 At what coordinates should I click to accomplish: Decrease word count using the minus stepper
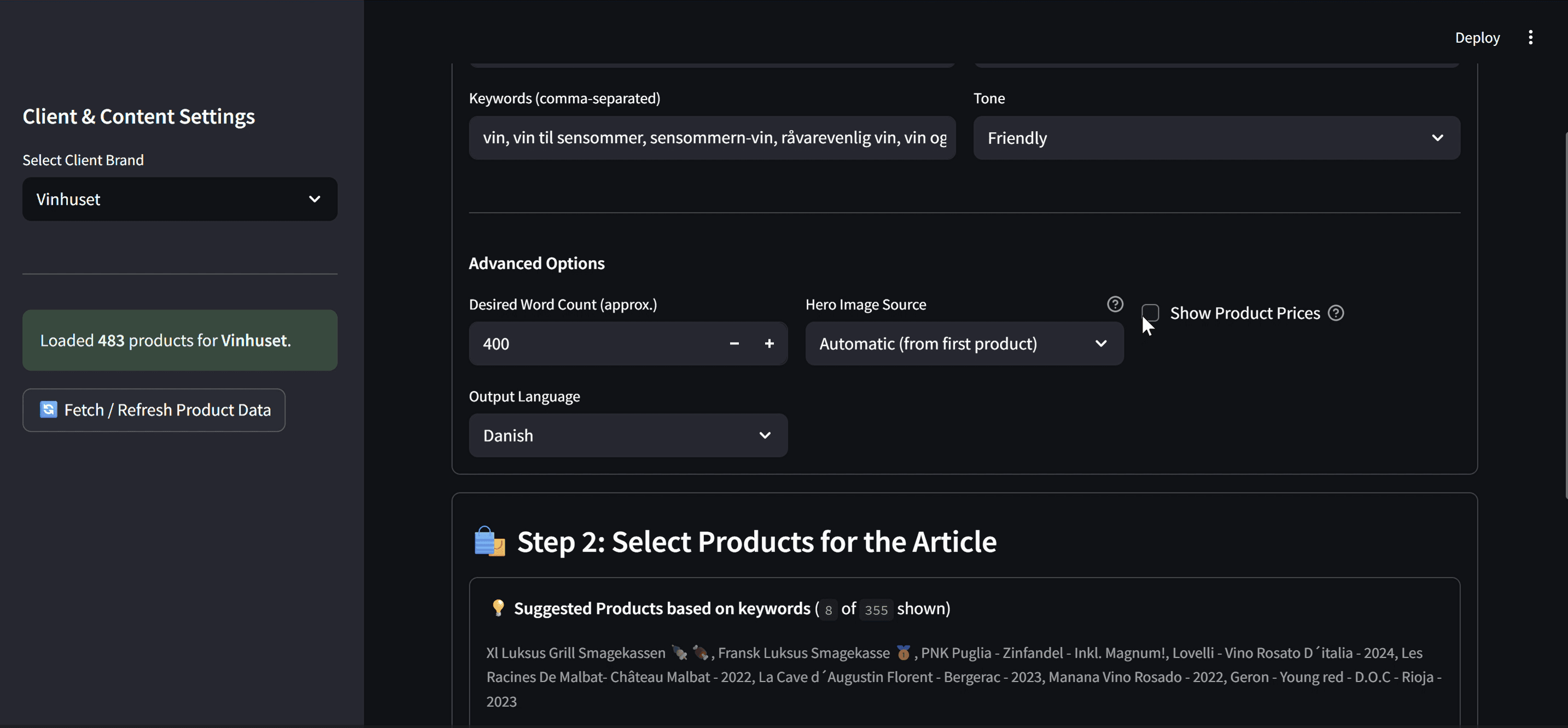click(x=734, y=344)
